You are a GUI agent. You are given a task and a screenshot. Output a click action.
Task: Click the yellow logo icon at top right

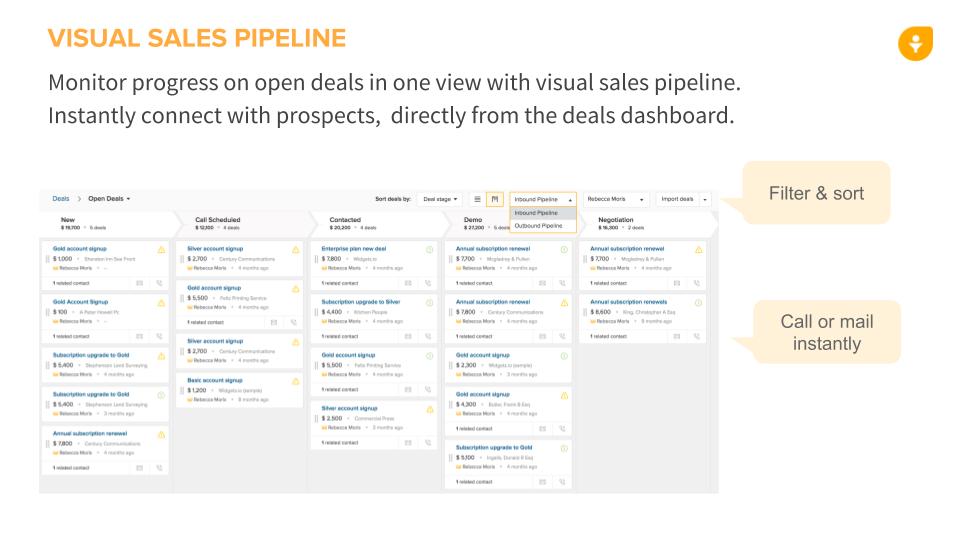(x=915, y=44)
